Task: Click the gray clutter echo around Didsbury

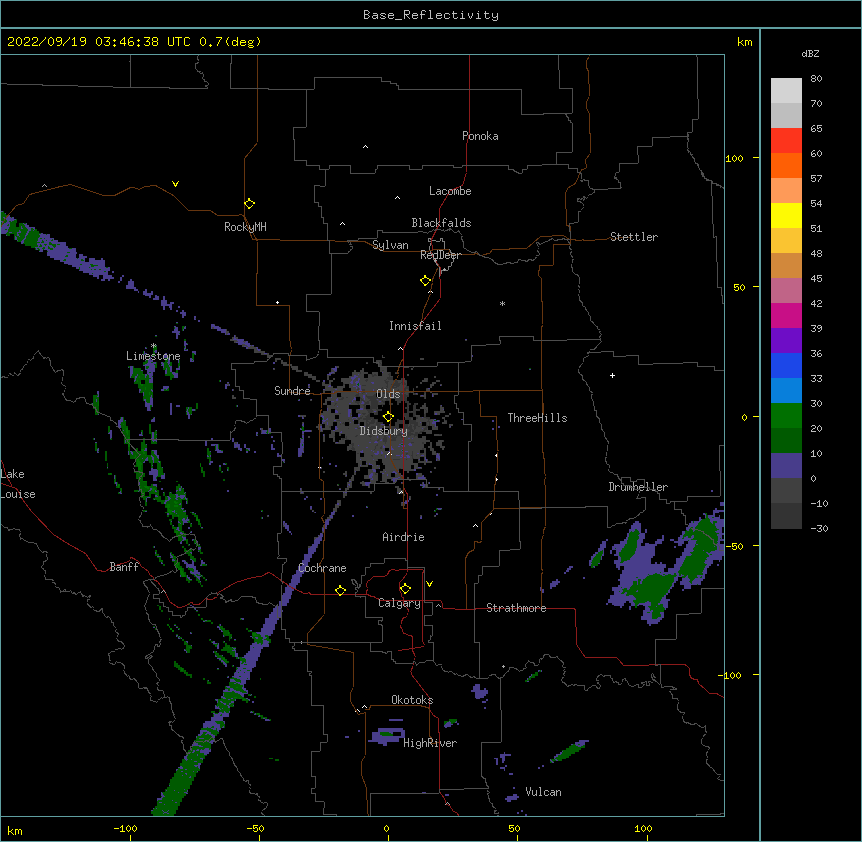Action: click(385, 423)
